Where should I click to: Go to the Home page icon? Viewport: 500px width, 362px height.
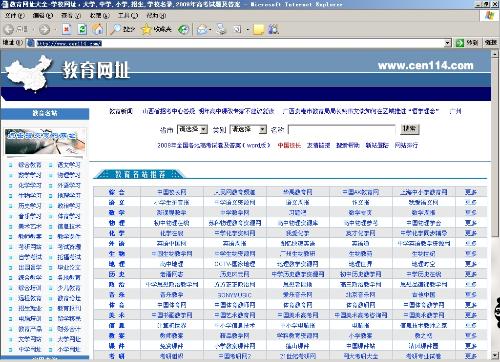pos(98,29)
